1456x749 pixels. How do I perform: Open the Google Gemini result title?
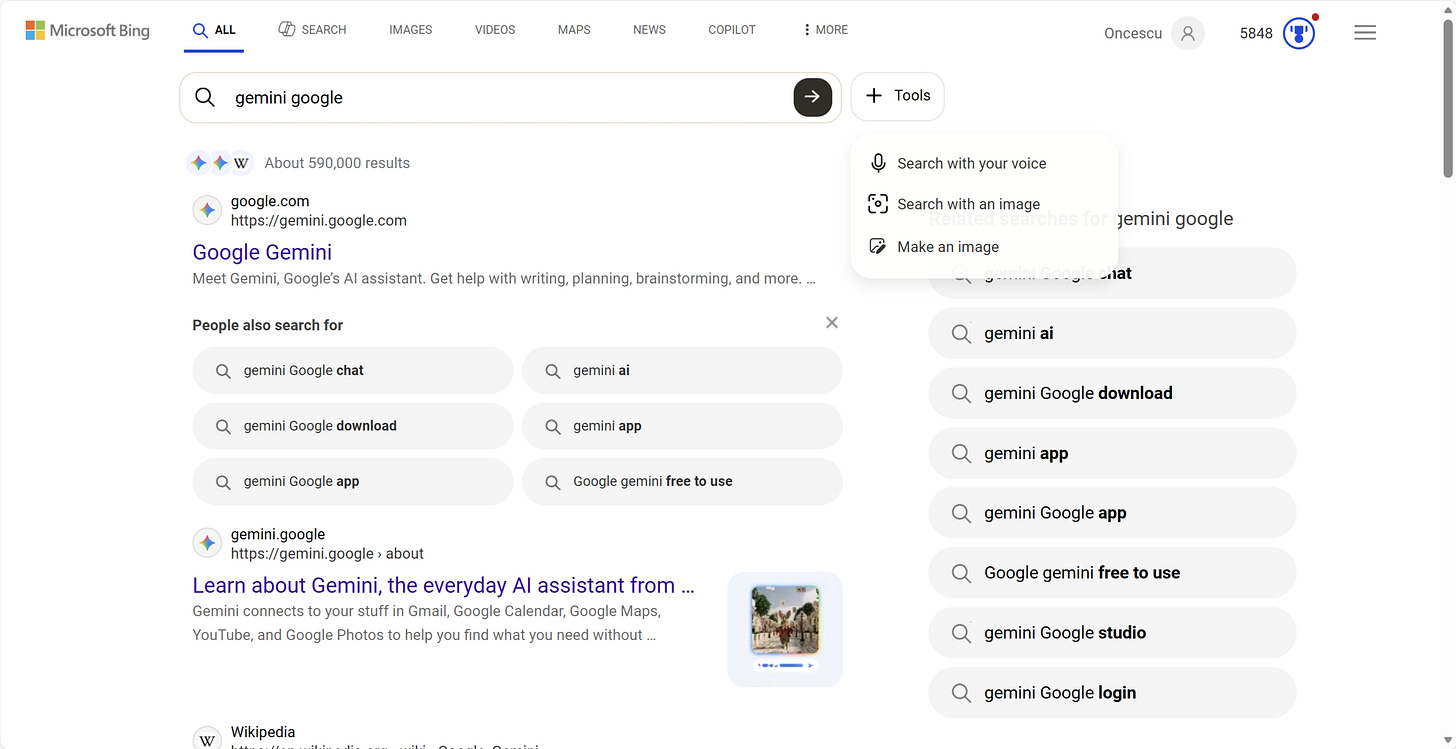click(262, 252)
